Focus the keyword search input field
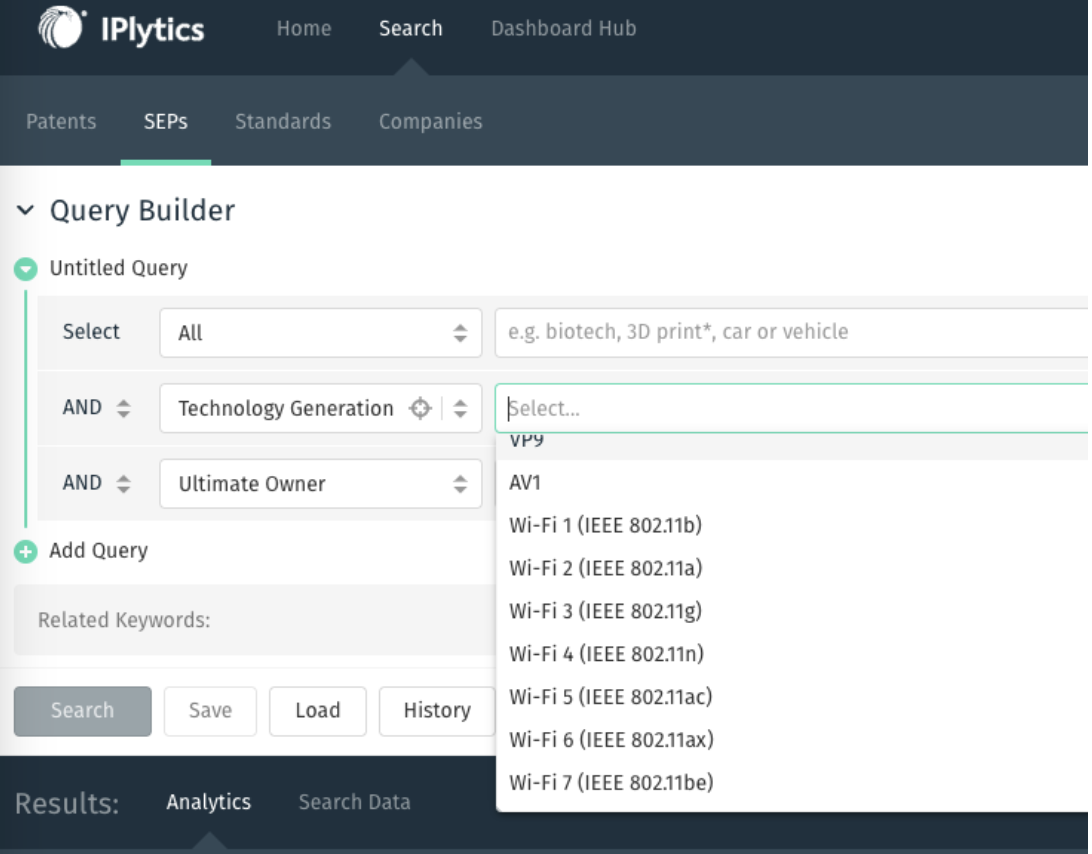The image size is (1092, 854). (x=791, y=333)
